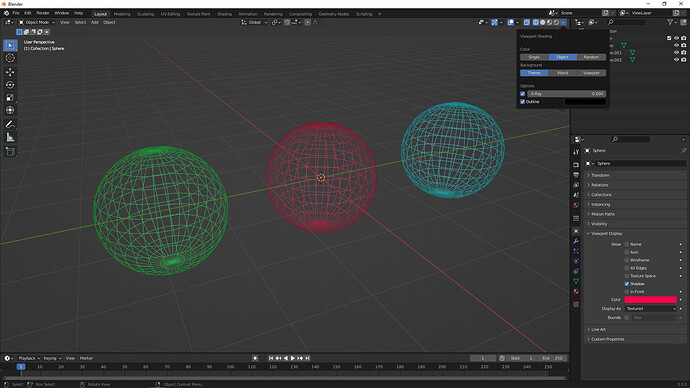
Task: Open the viewport Add menu
Action: (95, 22)
